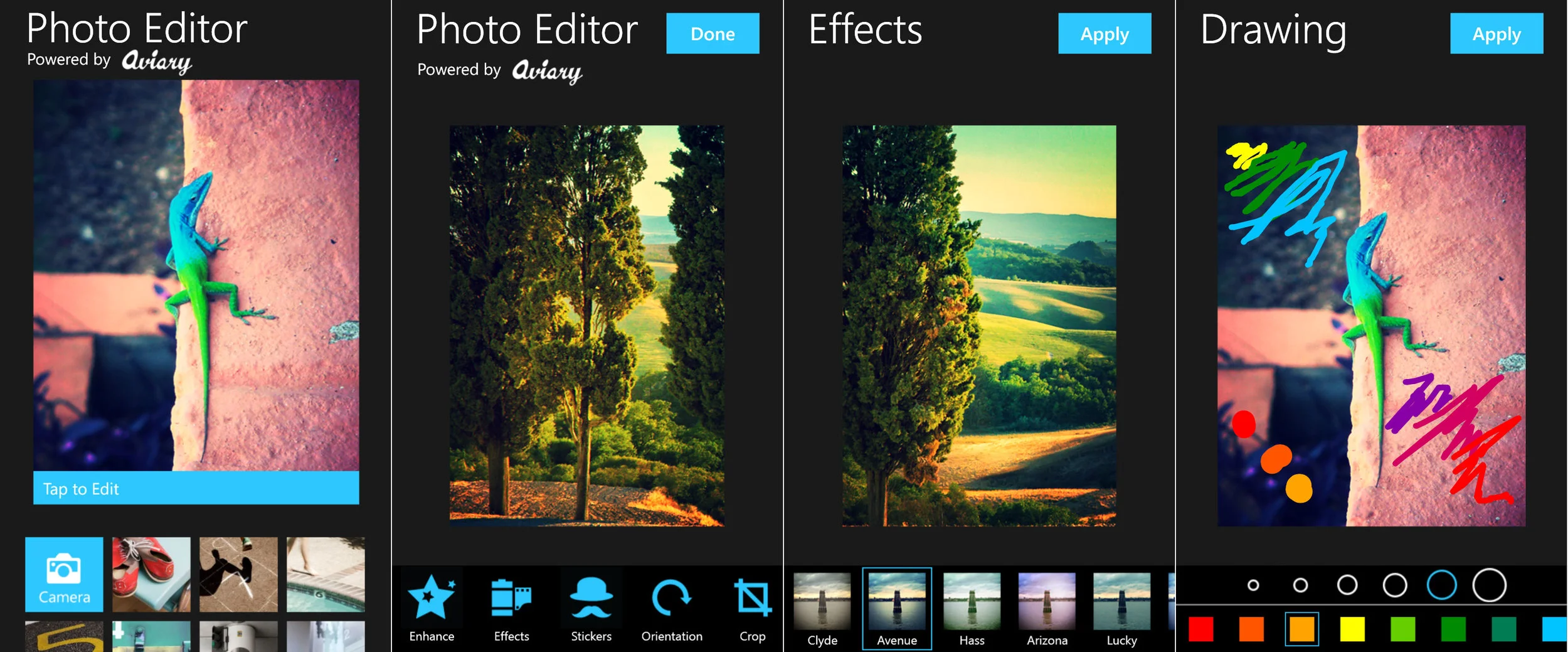This screenshot has height=652, width=1568.
Task: Select the fourth brush size circle
Action: [1395, 585]
